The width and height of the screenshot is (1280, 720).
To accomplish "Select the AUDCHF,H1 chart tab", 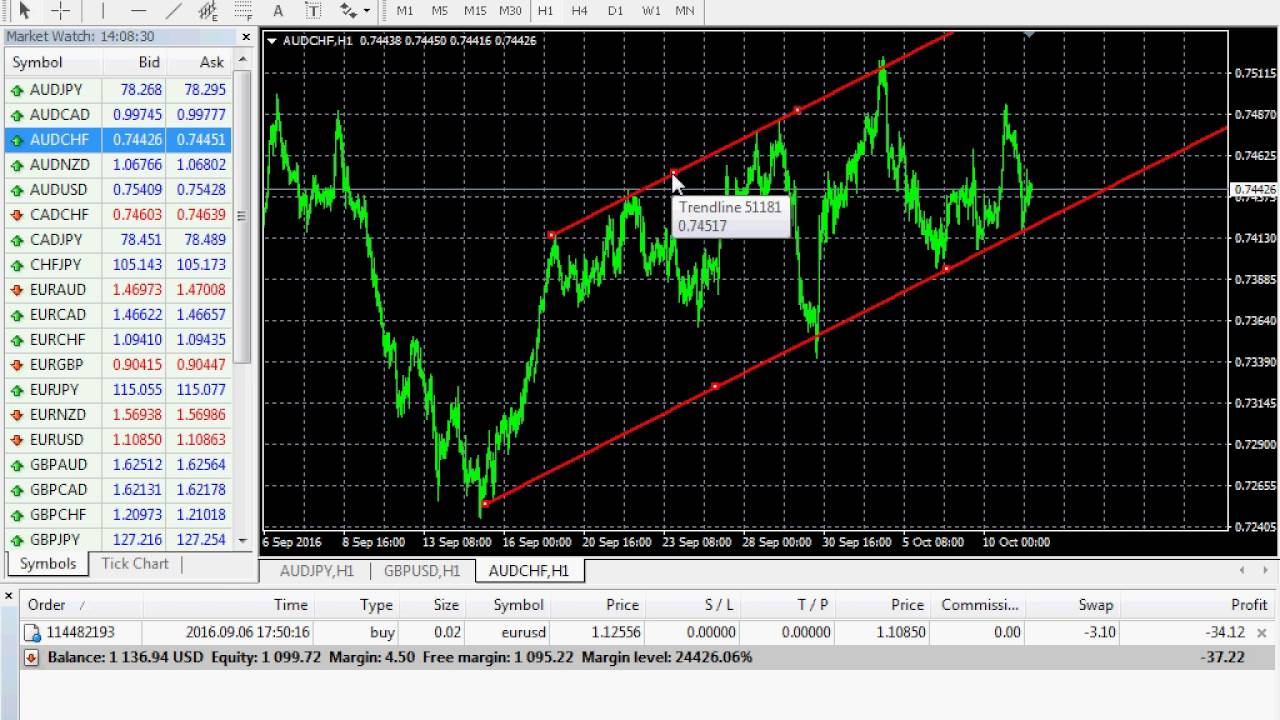I will click(x=529, y=571).
